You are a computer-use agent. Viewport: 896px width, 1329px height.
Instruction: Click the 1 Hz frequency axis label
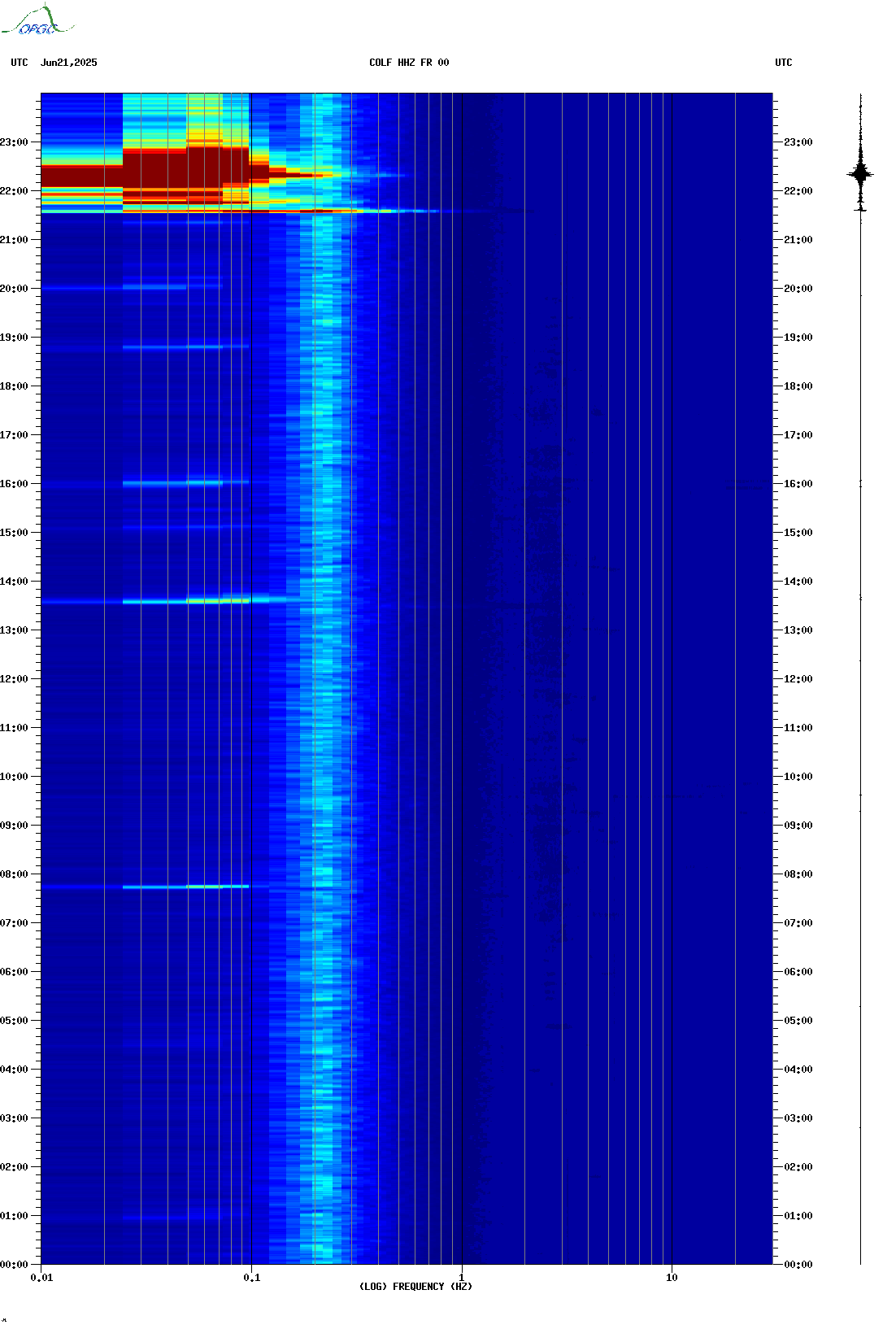pos(462,1278)
